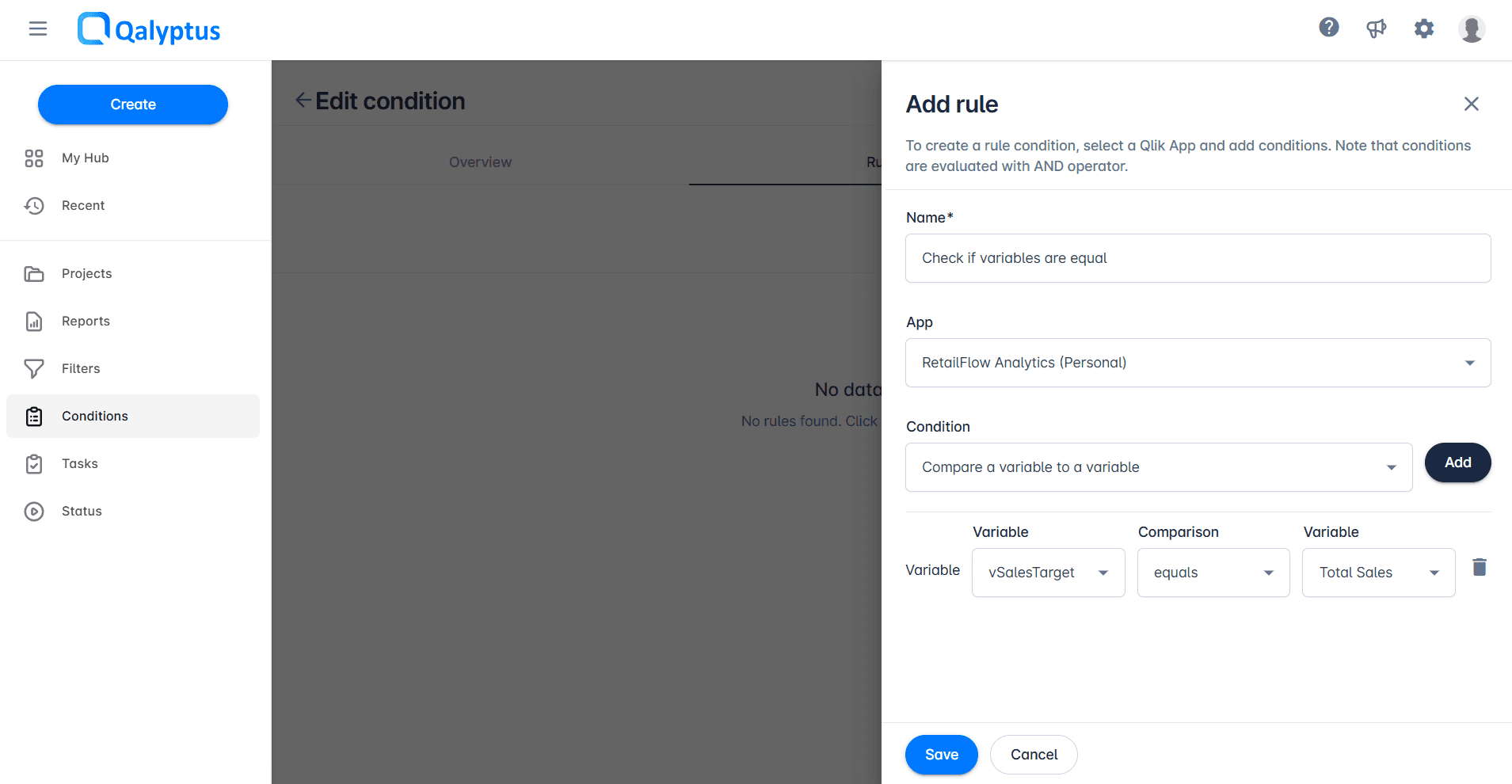1512x784 pixels.
Task: Click the Qalyptus logo
Action: point(149,29)
